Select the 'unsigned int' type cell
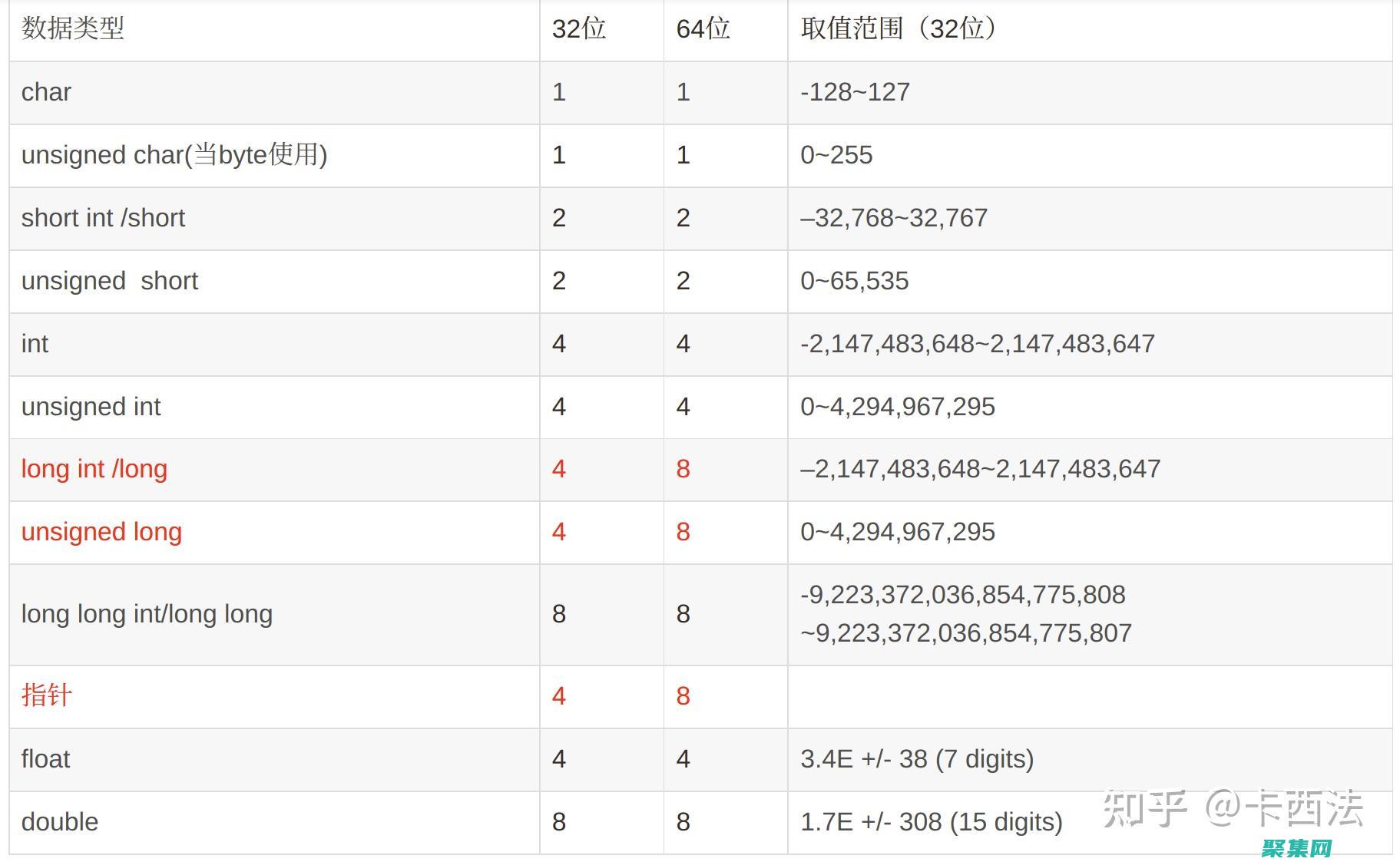This screenshot has height=865, width=1400. 91,407
